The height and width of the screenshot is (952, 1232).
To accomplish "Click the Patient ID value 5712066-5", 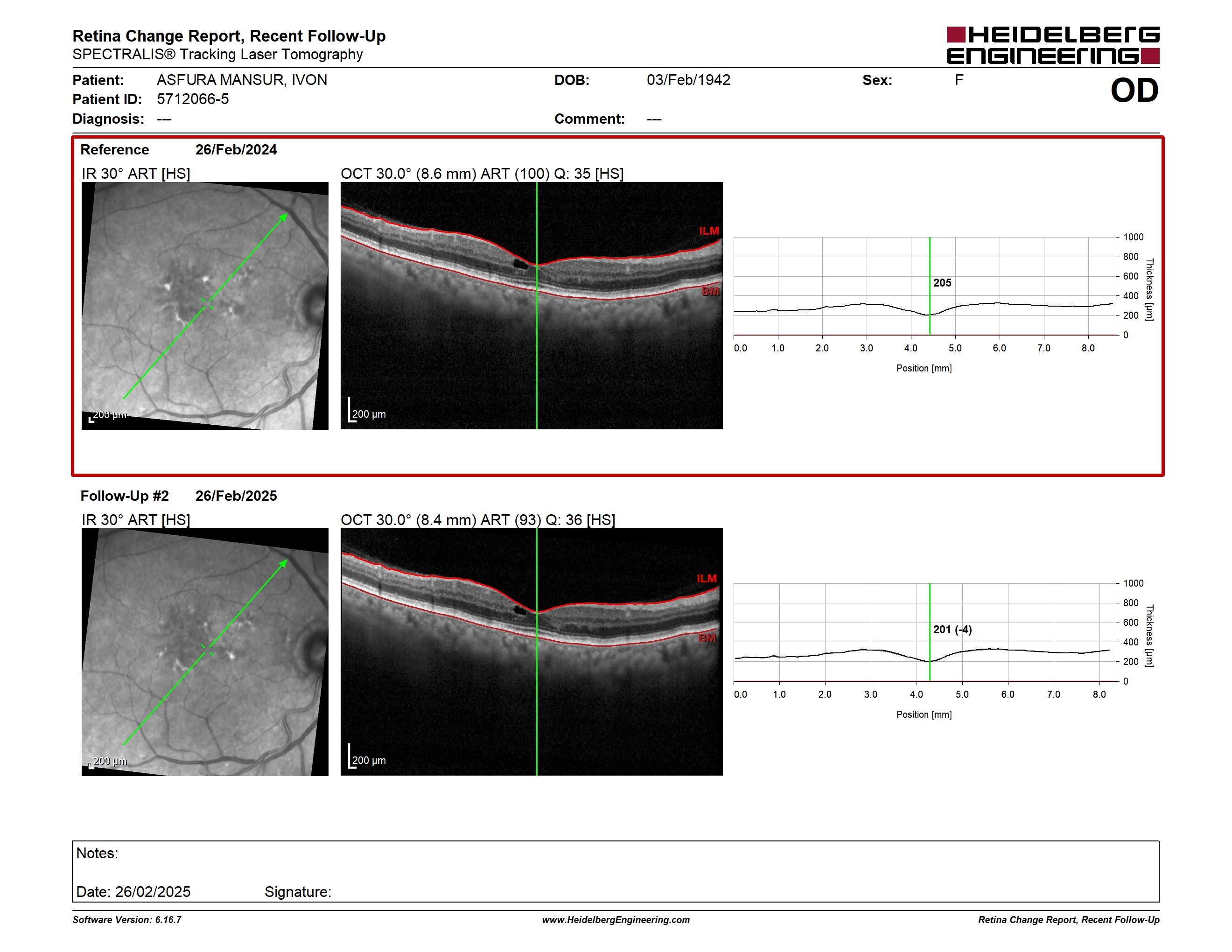I will pyautogui.click(x=192, y=99).
